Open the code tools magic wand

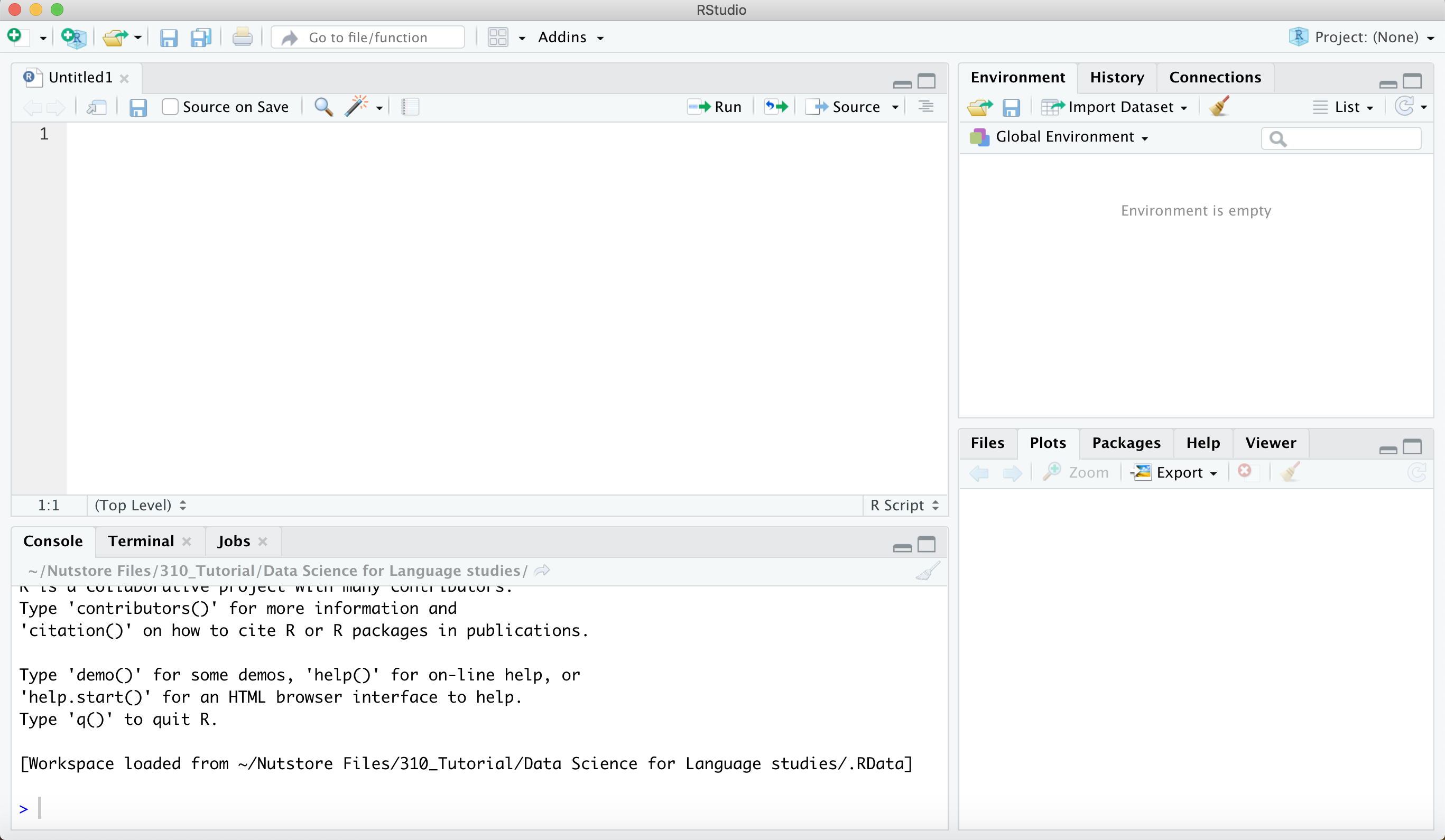[357, 106]
